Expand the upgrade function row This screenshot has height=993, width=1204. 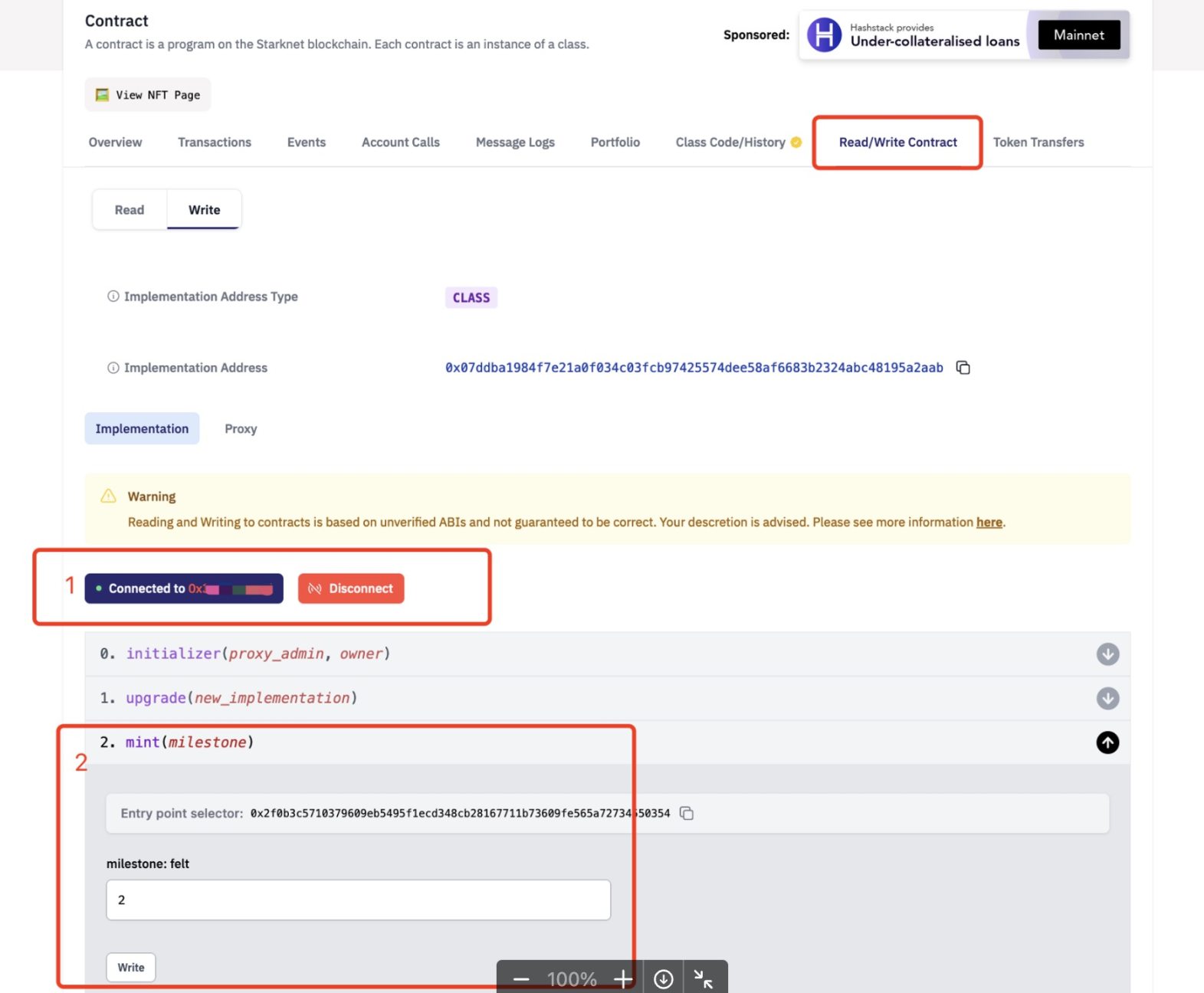(1107, 699)
